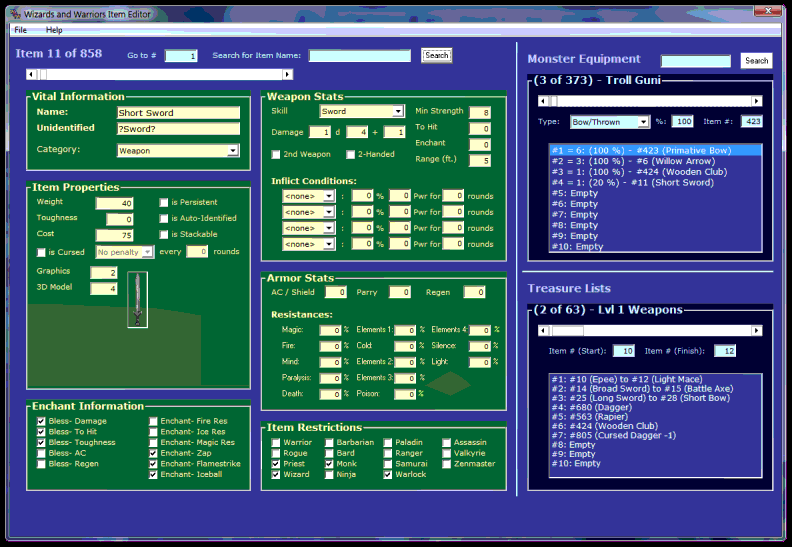792x547 pixels.
Task: Check the Warrior restriction box
Action: click(276, 442)
